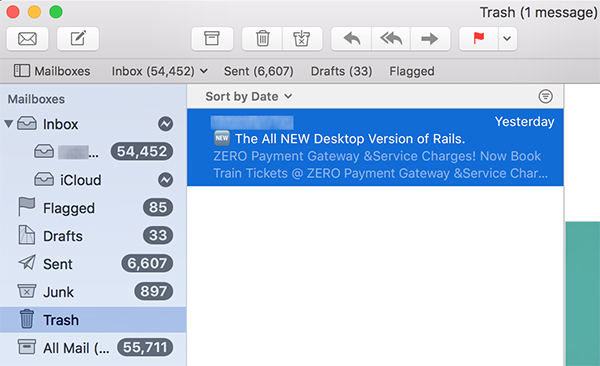Forward the selected message
The image size is (600, 366).
(430, 39)
